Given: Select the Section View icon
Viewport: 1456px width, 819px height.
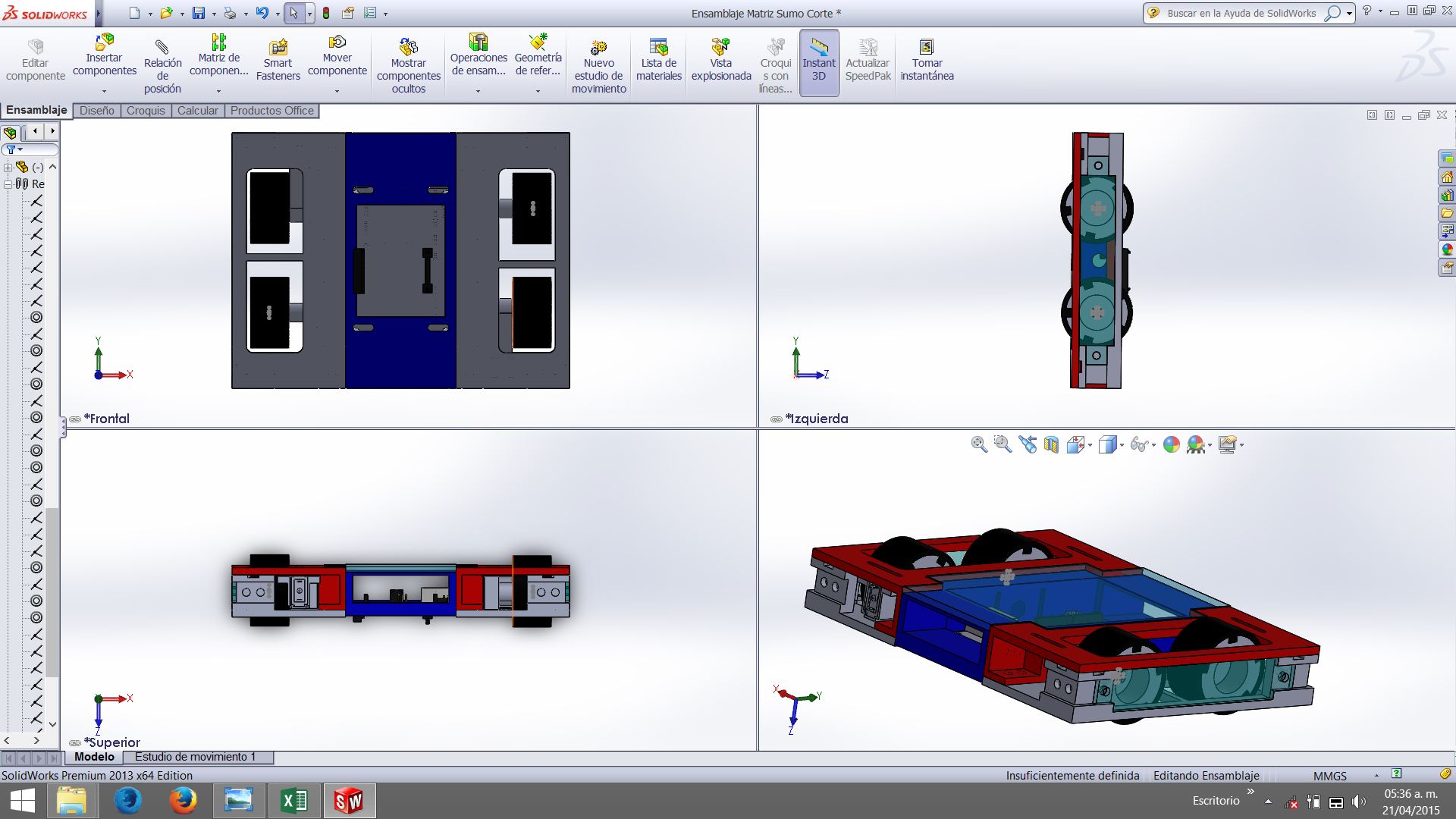Looking at the screenshot, I should 1051,444.
